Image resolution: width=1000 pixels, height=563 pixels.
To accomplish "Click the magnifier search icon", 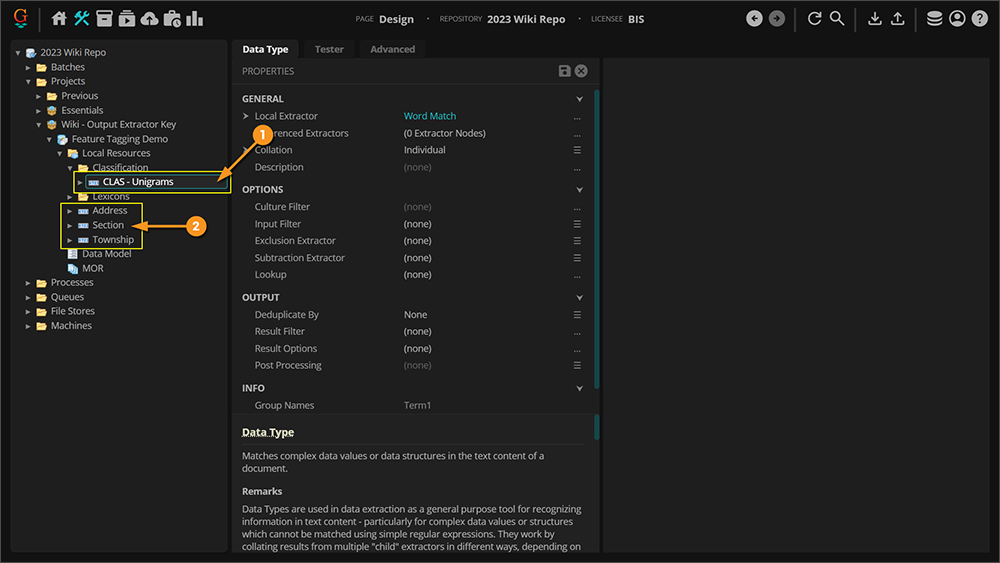I will tap(837, 18).
